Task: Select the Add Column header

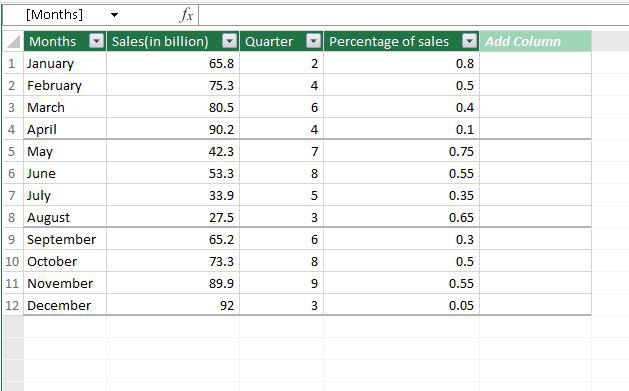Action: 535,41
